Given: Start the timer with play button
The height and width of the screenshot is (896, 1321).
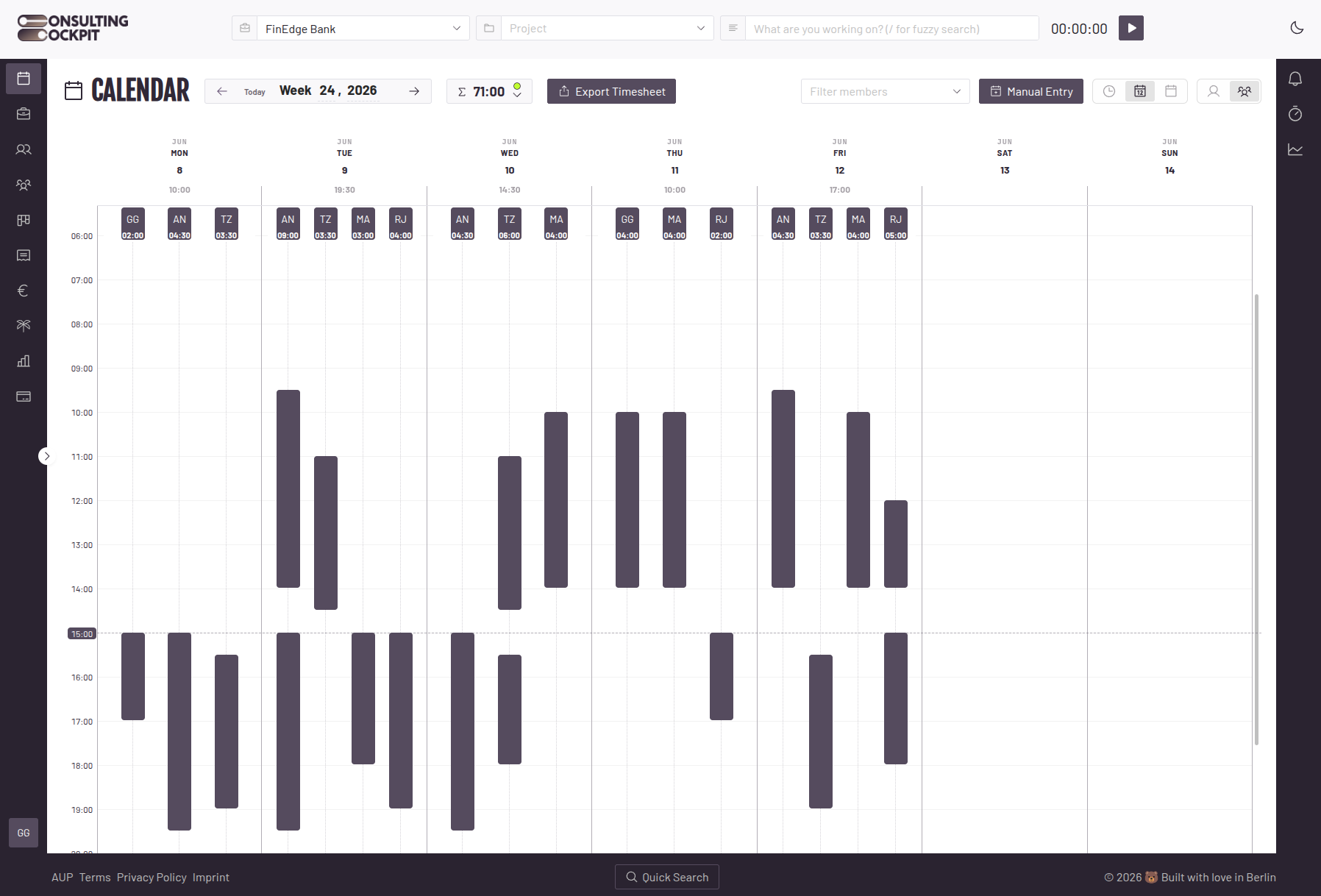Looking at the screenshot, I should click(1131, 28).
